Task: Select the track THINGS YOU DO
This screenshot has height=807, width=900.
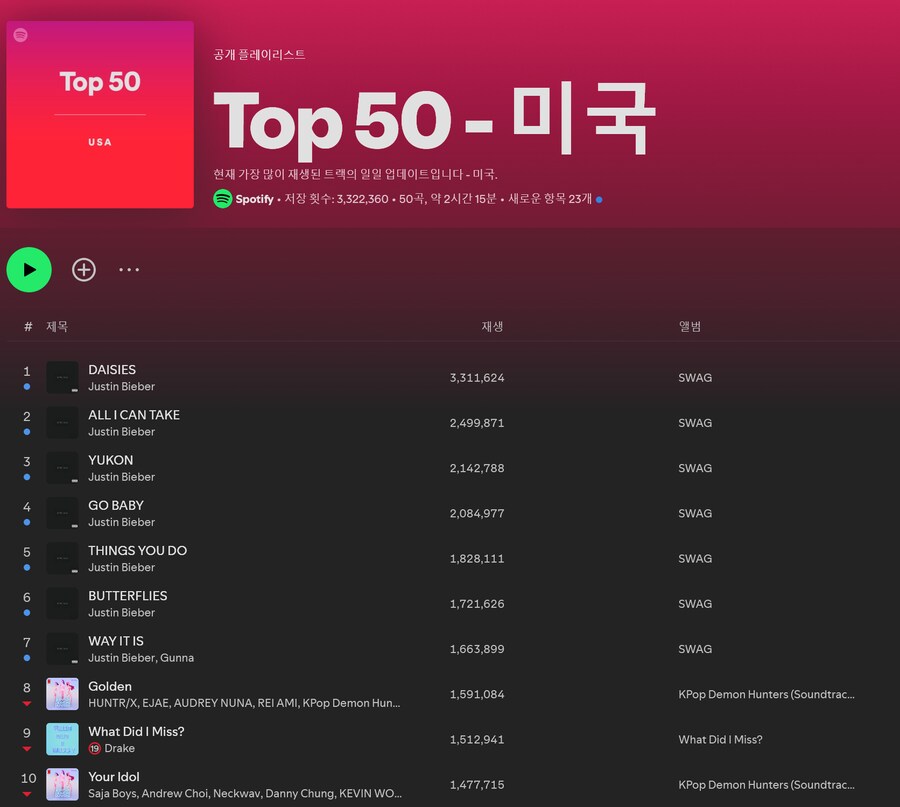Action: point(137,550)
